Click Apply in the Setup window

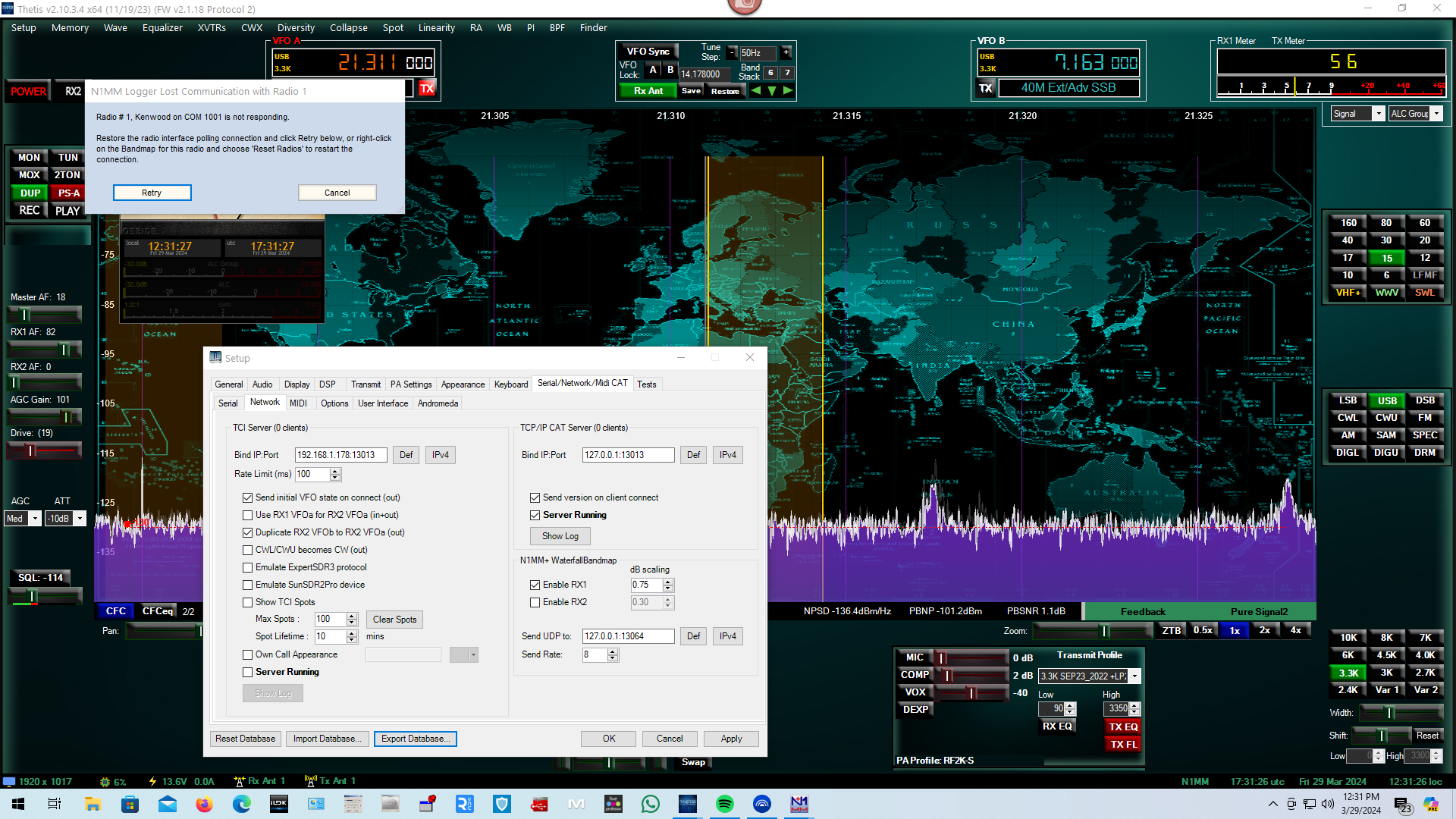point(731,739)
